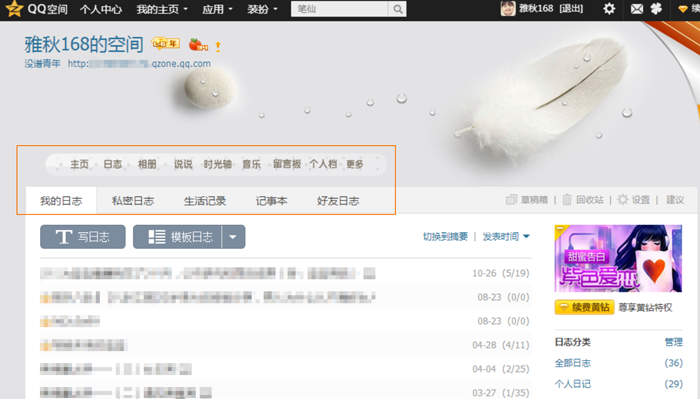Click the 雅秋168 username link
Screen dimensions: 700x399
(x=536, y=8)
